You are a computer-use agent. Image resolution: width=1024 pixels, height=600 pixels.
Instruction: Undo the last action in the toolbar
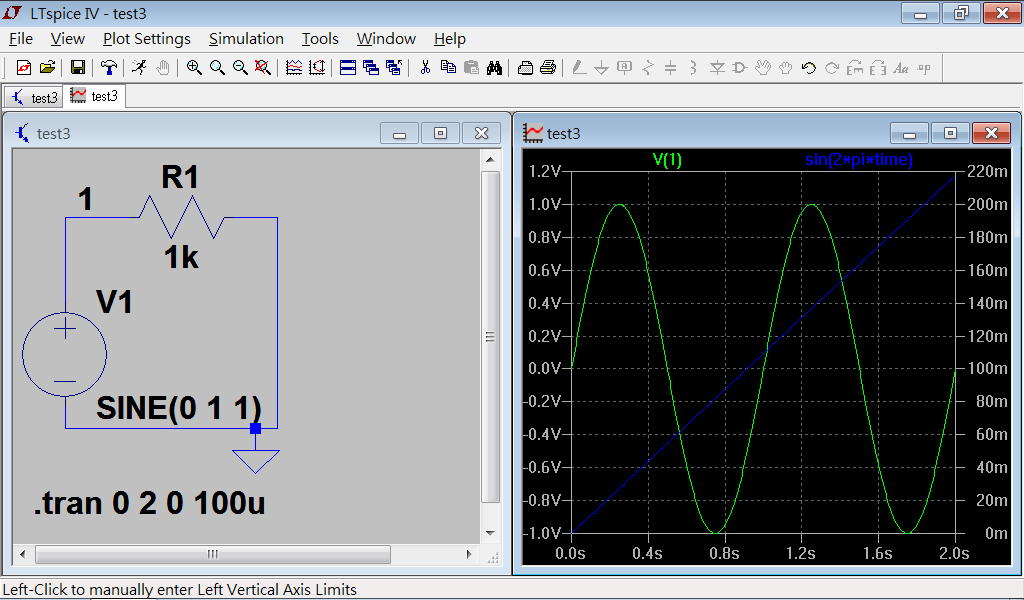click(x=808, y=67)
